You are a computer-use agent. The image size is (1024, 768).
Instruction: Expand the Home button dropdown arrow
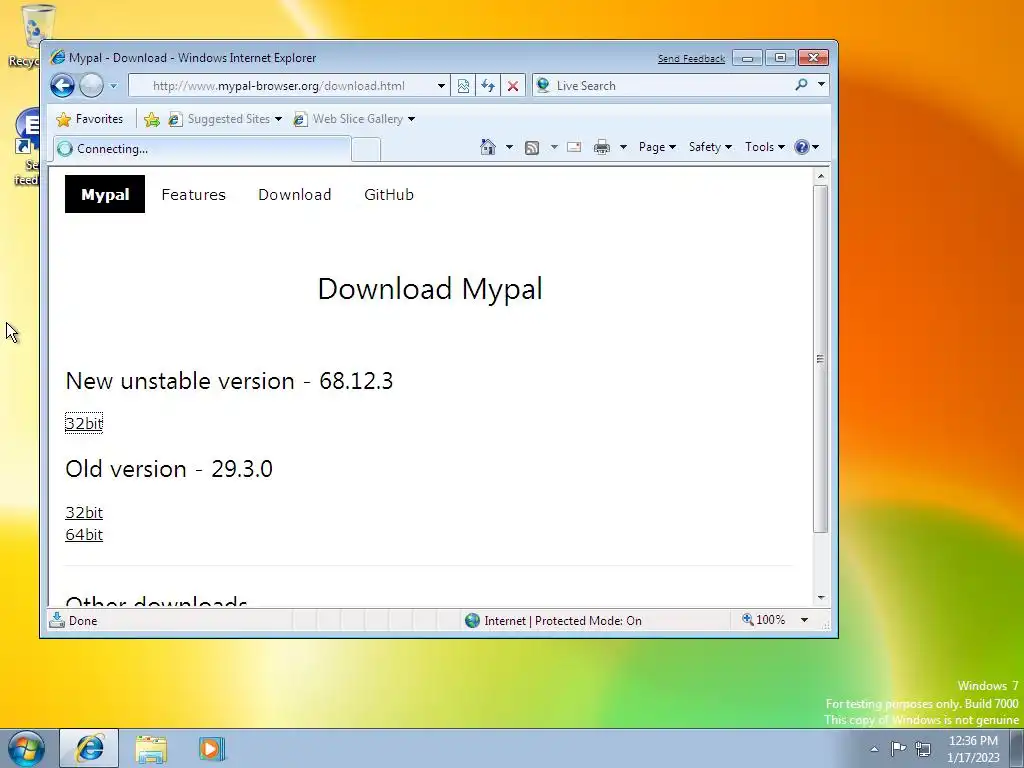pos(509,147)
